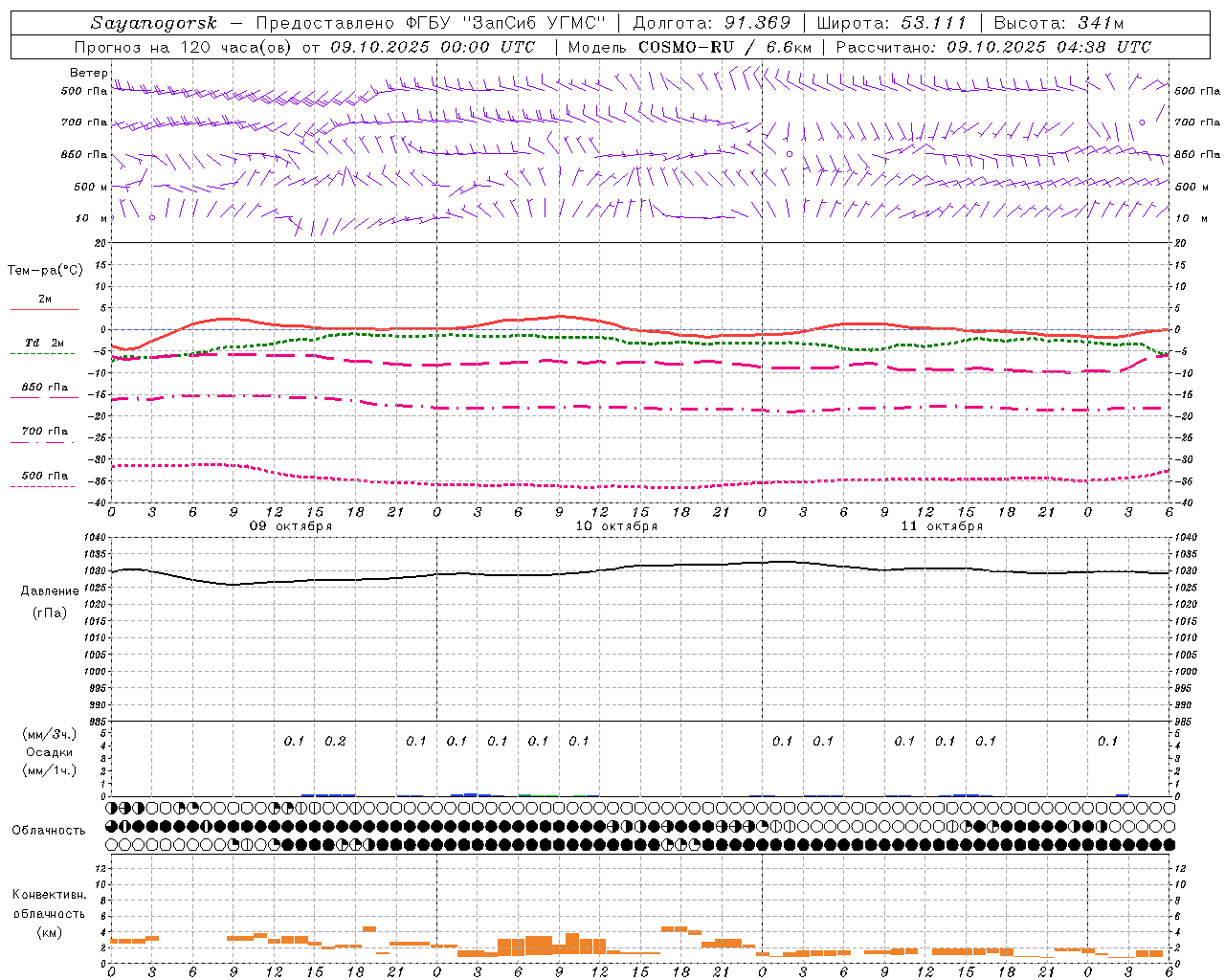Image resolution: width=1225 pixels, height=980 pixels.
Task: Click the 'Высота: 341м' elevation text
Action: 1058,23
